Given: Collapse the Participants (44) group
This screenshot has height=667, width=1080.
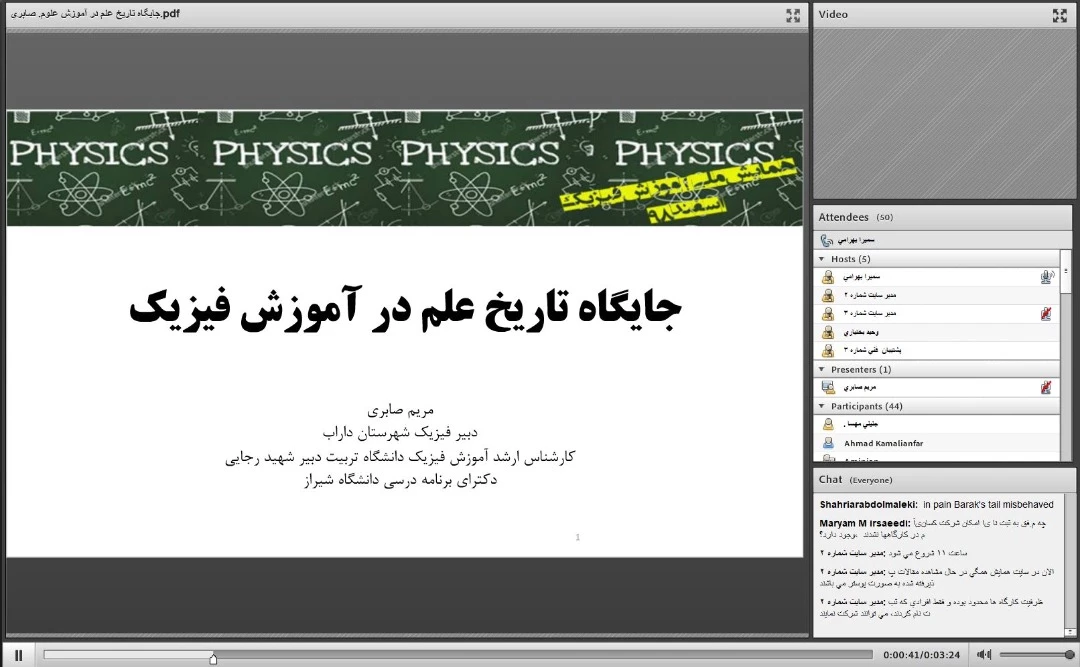Looking at the screenshot, I should [x=822, y=407].
